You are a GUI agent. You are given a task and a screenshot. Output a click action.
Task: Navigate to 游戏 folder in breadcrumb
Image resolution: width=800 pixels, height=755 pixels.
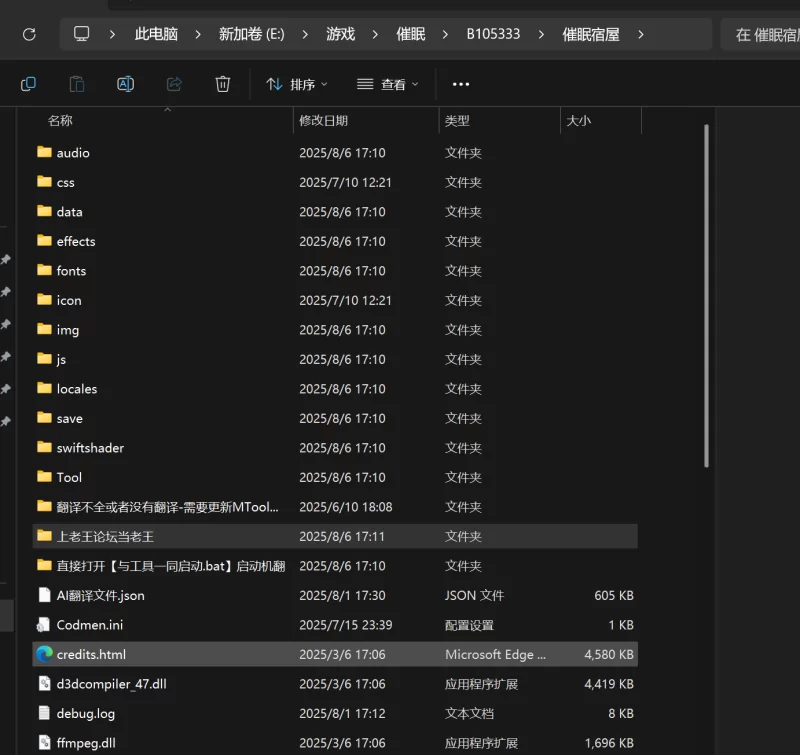point(340,34)
